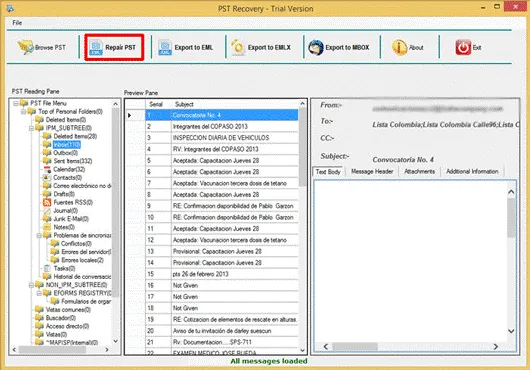Select message 9 RE: Confirmacion disponibilidad
This screenshot has width=530, height=370.
(x=222, y=206)
